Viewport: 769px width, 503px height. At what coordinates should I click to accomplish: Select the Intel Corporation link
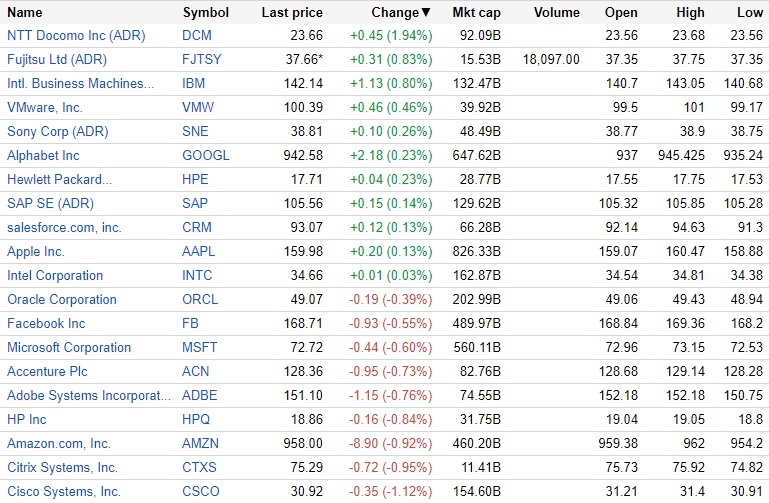[x=55, y=276]
